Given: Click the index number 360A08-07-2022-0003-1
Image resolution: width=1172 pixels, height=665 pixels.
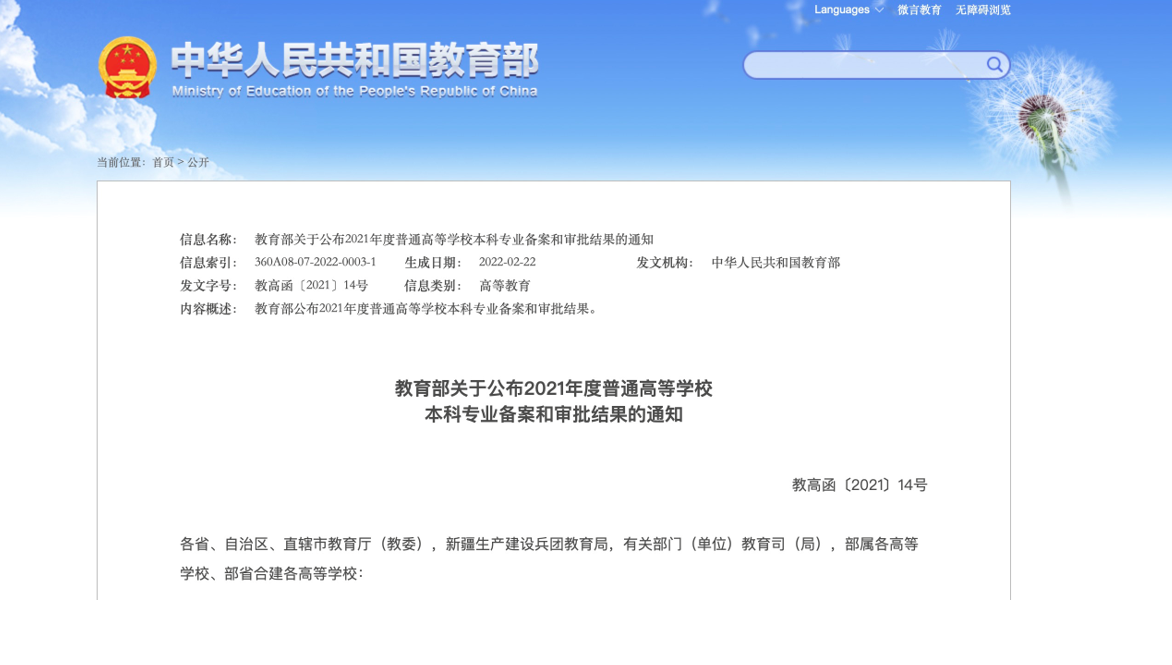Looking at the screenshot, I should [x=315, y=262].
